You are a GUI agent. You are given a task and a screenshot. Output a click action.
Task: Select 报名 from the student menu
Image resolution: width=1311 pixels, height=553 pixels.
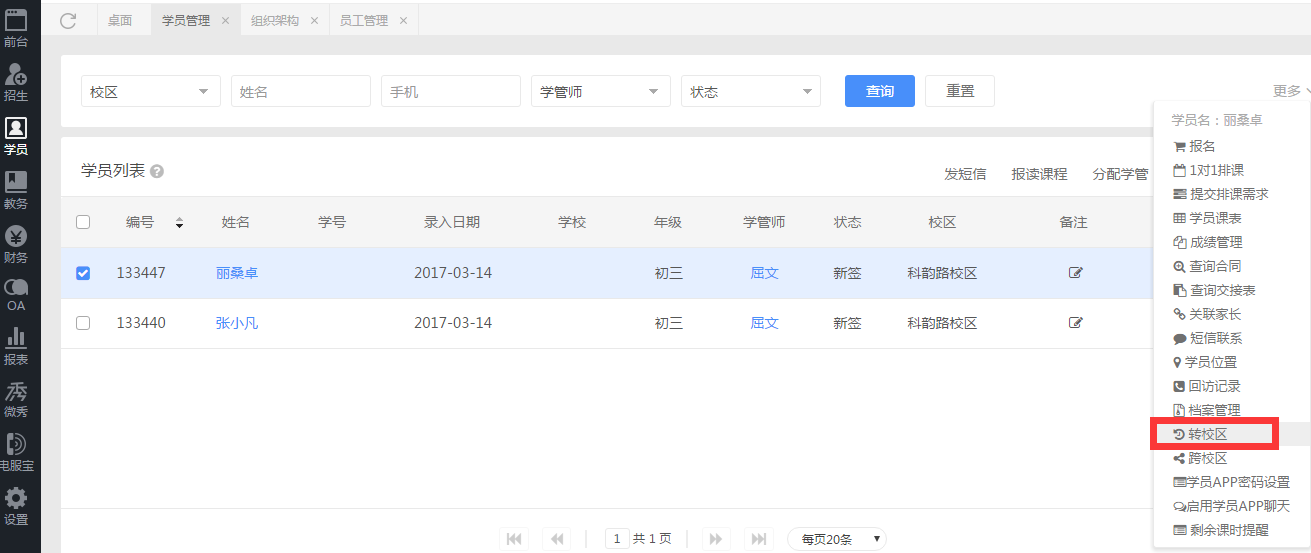(1194, 146)
